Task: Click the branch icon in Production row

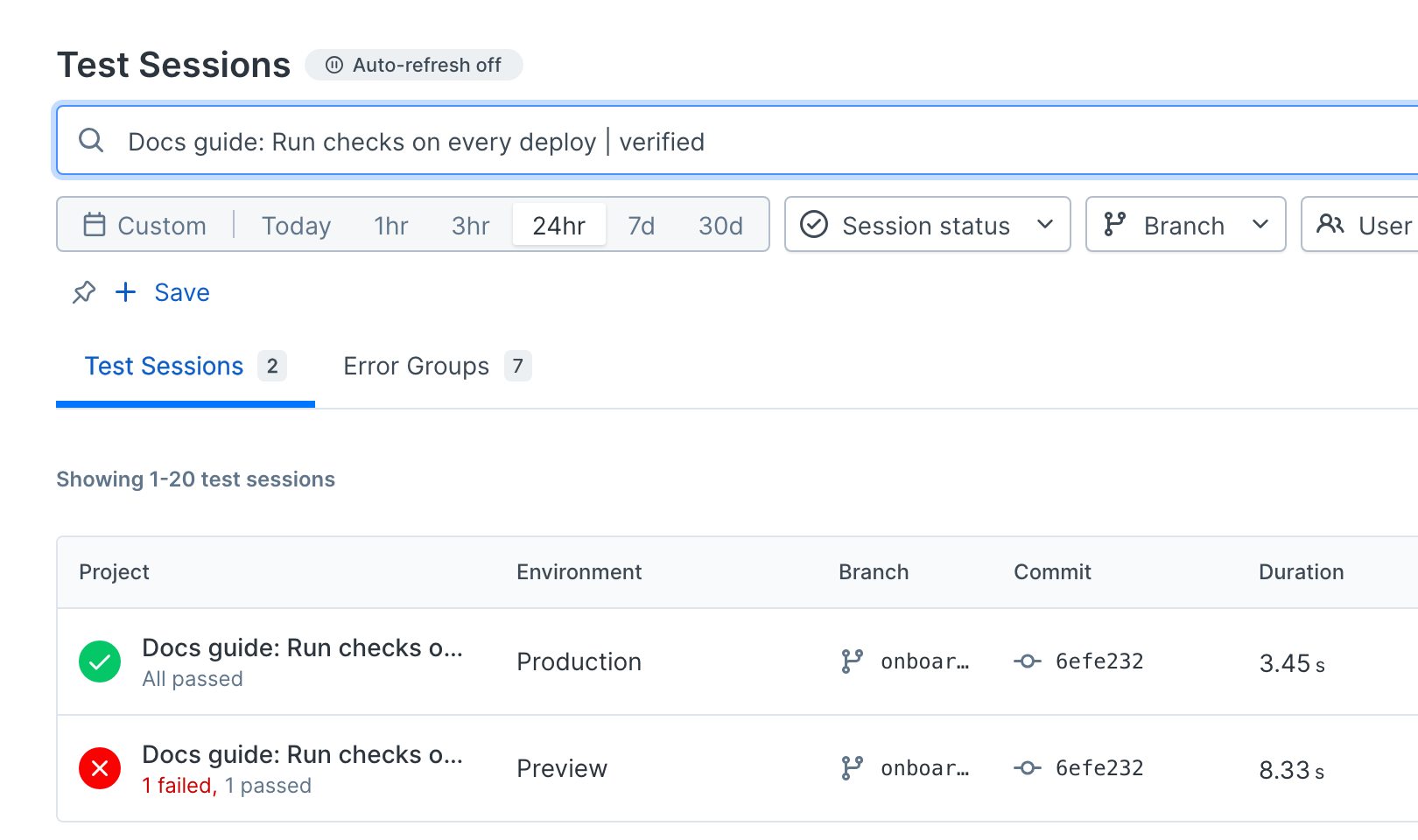Action: click(x=852, y=661)
